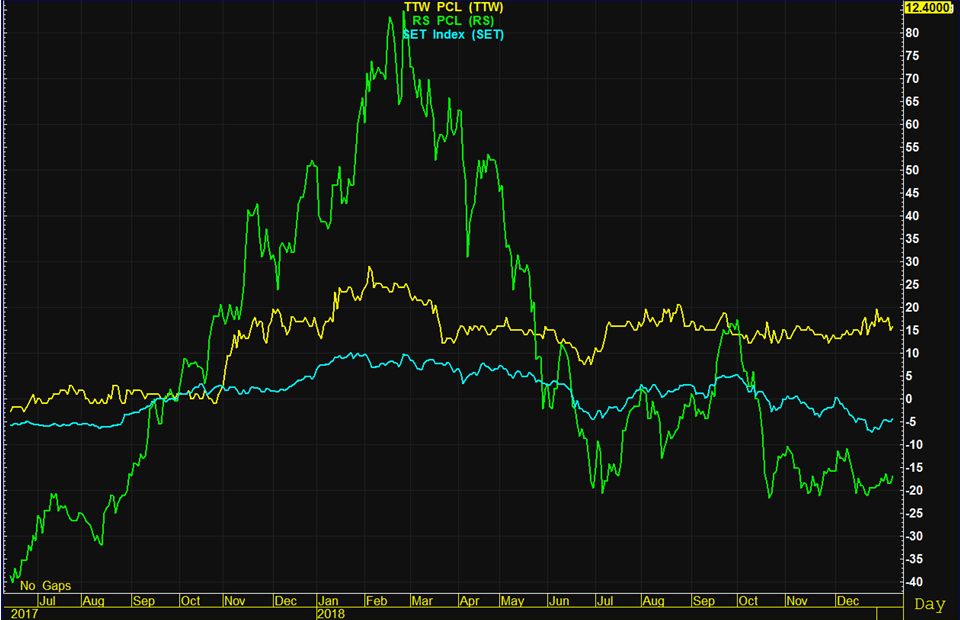Click the TTW PCL (TTW) legend label
Viewport: 960px width, 620px height.
coord(454,7)
